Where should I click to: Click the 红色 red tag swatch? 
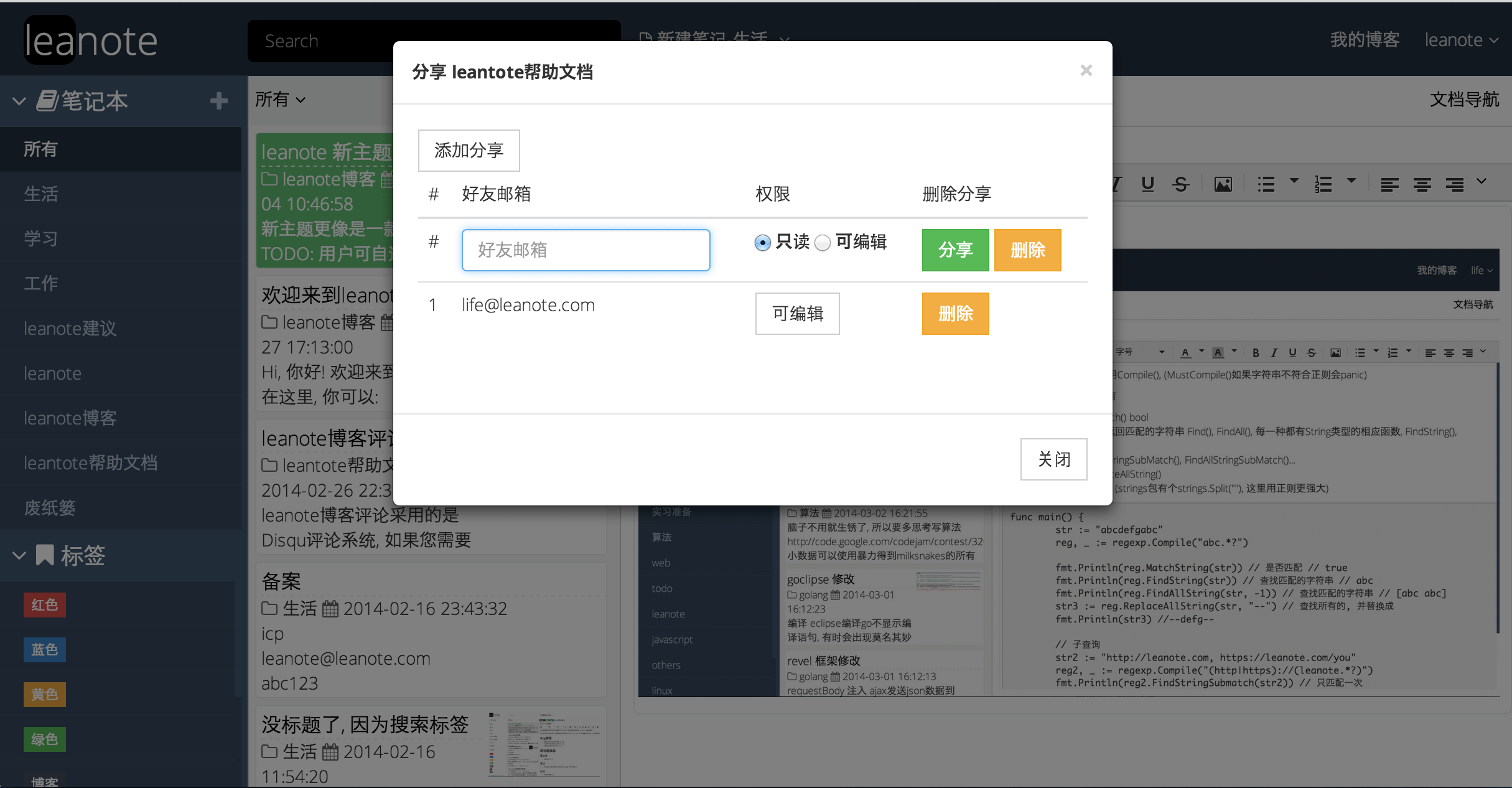[44, 605]
